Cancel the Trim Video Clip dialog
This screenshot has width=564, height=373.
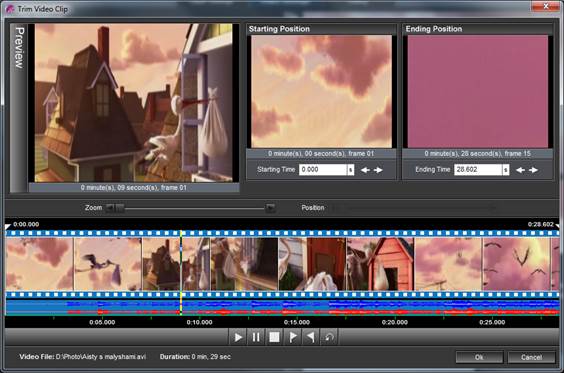531,357
